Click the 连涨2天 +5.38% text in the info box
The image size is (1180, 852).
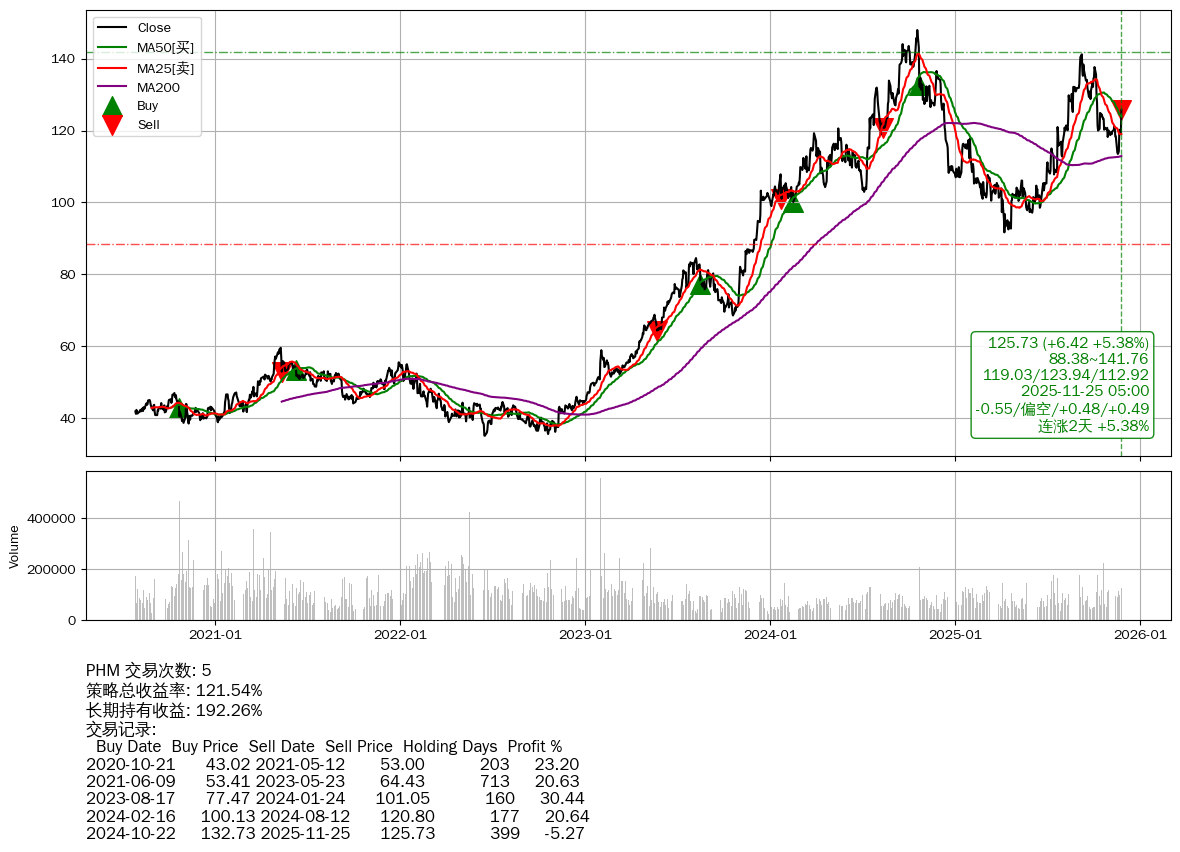tap(1093, 426)
